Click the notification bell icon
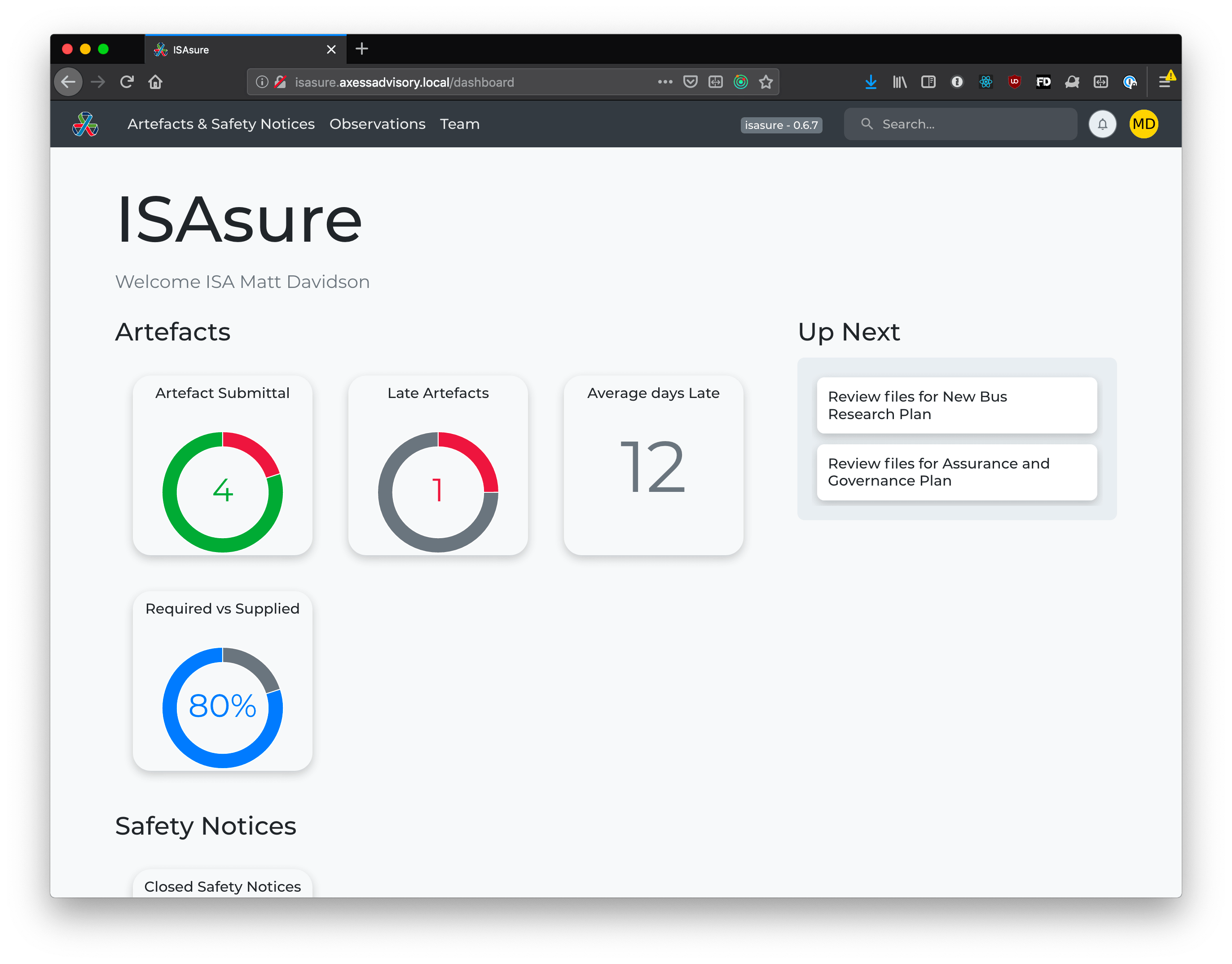This screenshot has width=1232, height=964. click(x=1102, y=124)
